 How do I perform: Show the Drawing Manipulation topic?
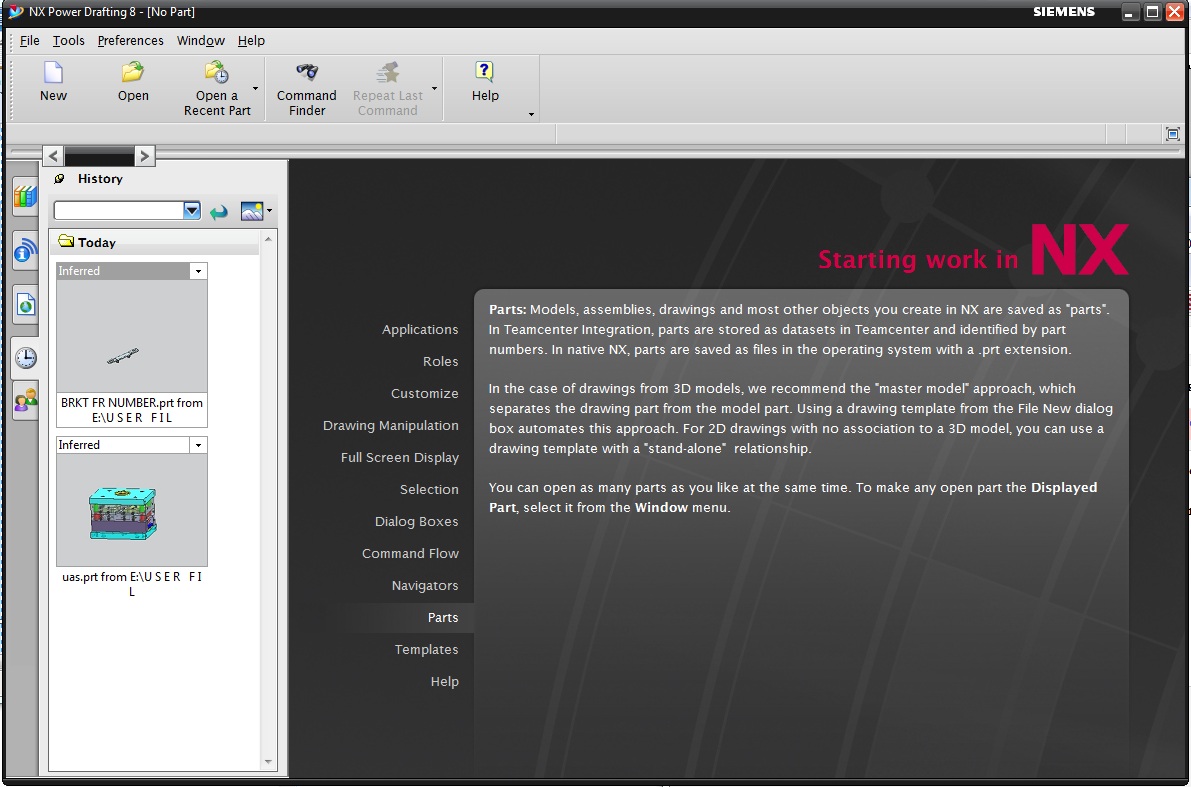390,425
